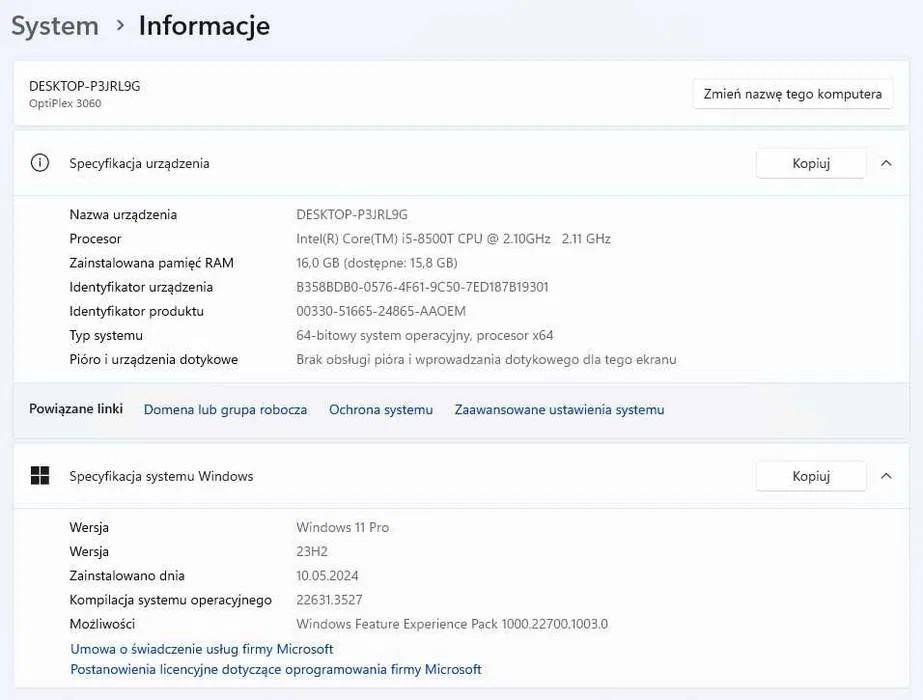This screenshot has width=923, height=700.
Task: Open Zaawansowane ustawienia systemu link
Action: pos(559,410)
